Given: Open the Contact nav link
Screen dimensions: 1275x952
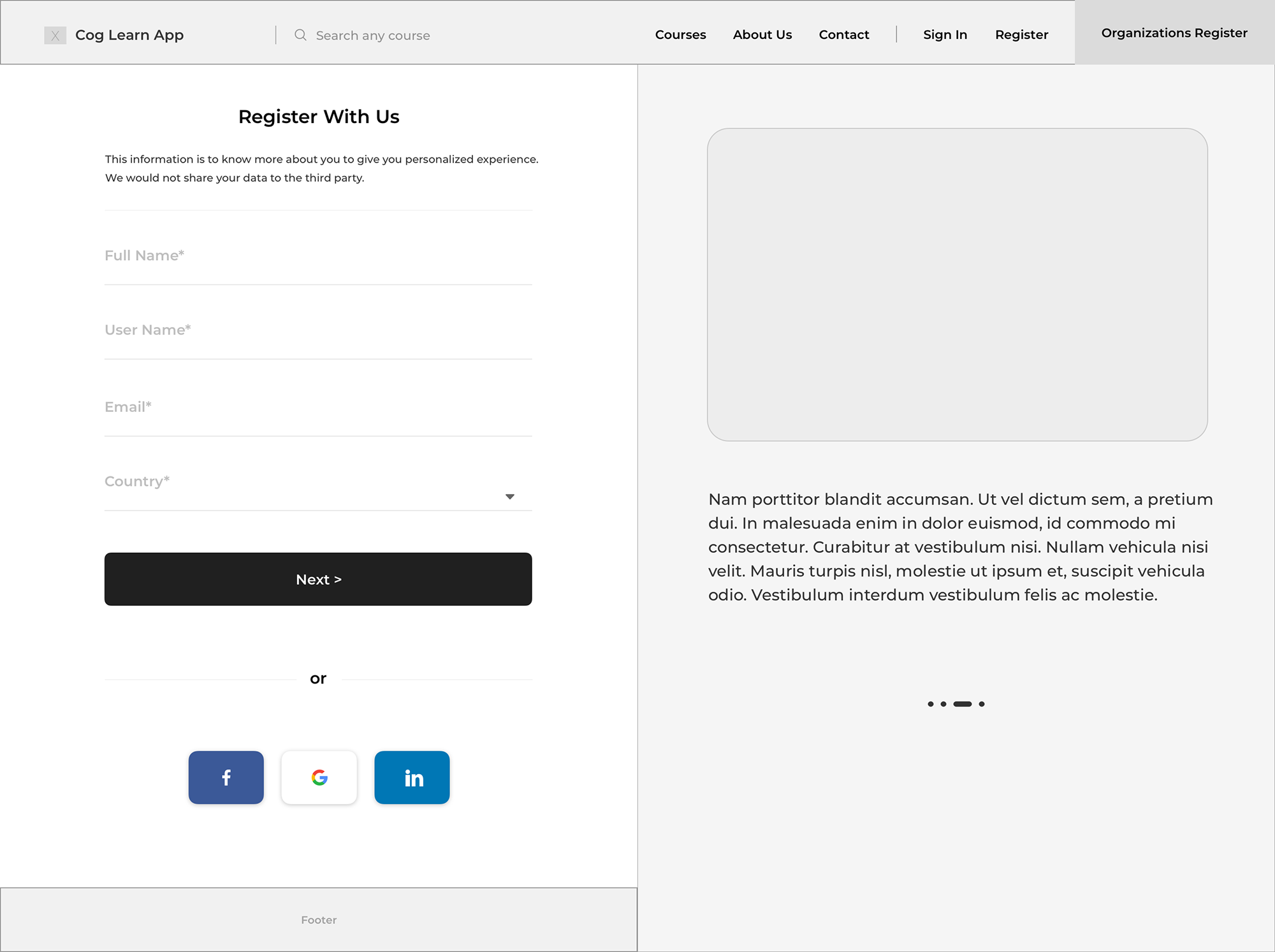Looking at the screenshot, I should pyautogui.click(x=844, y=35).
